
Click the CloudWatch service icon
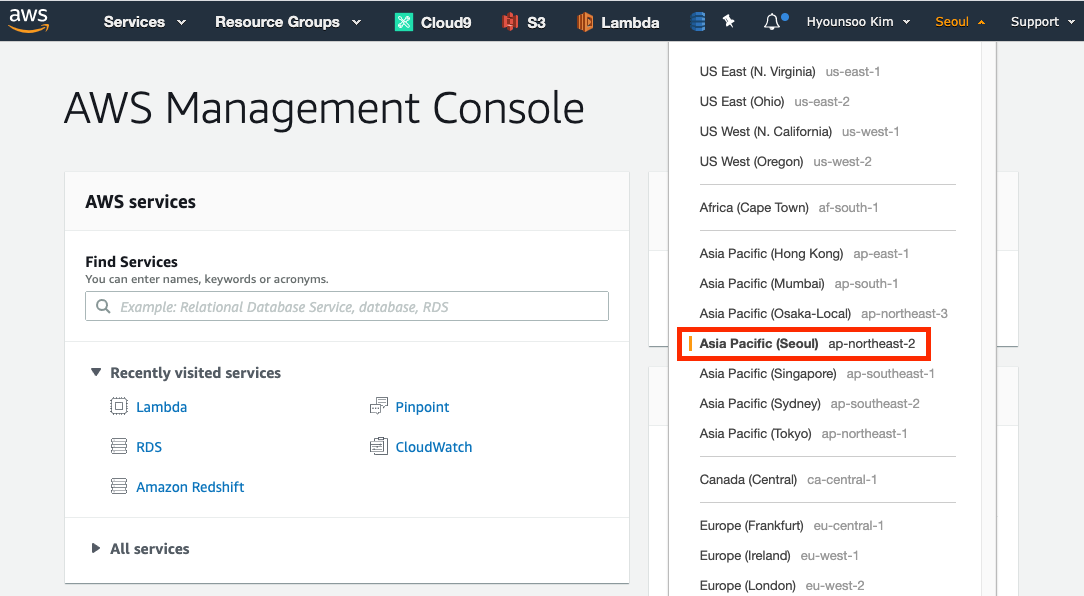[379, 446]
